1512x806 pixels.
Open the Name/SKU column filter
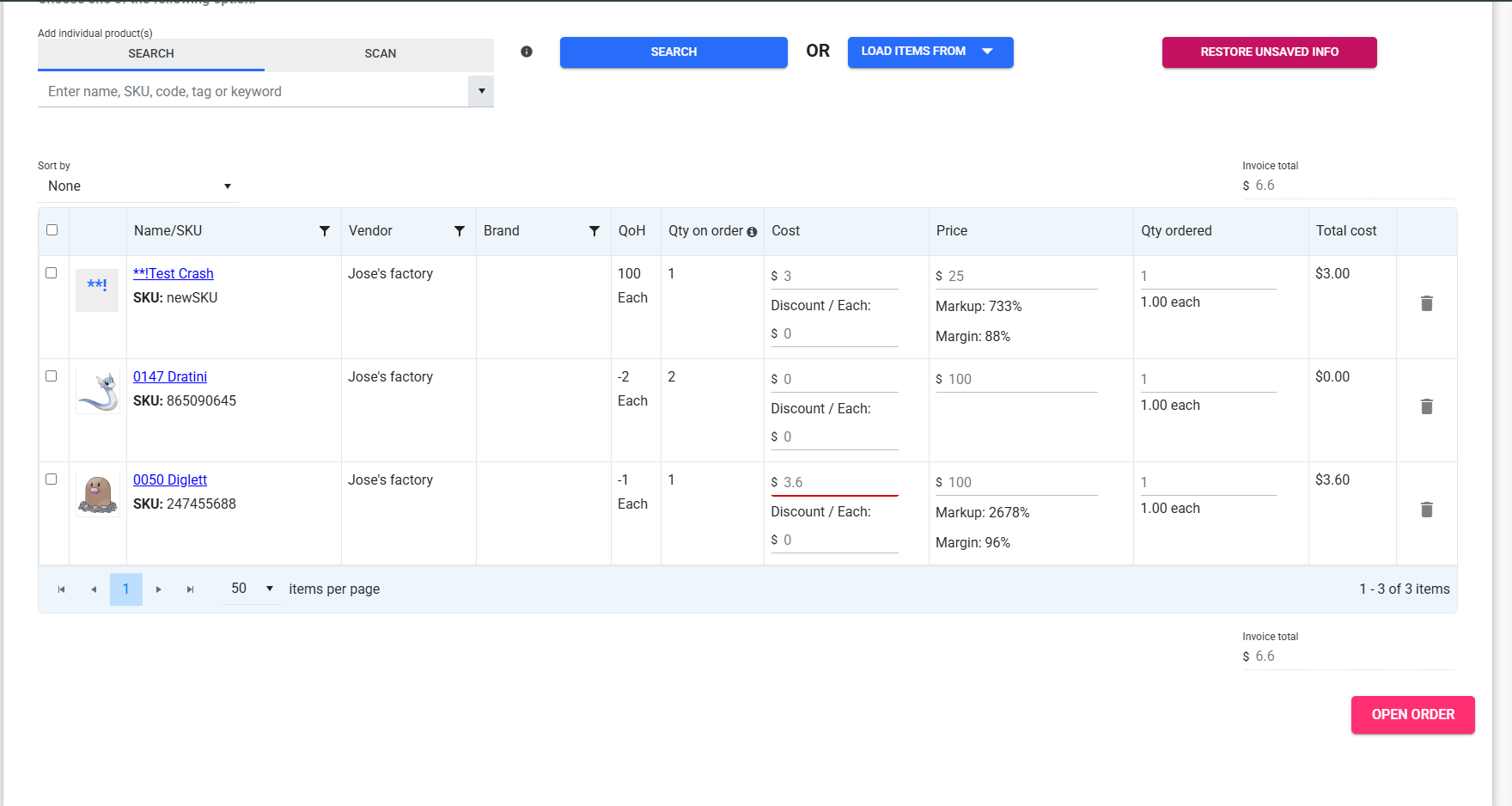[x=324, y=231]
